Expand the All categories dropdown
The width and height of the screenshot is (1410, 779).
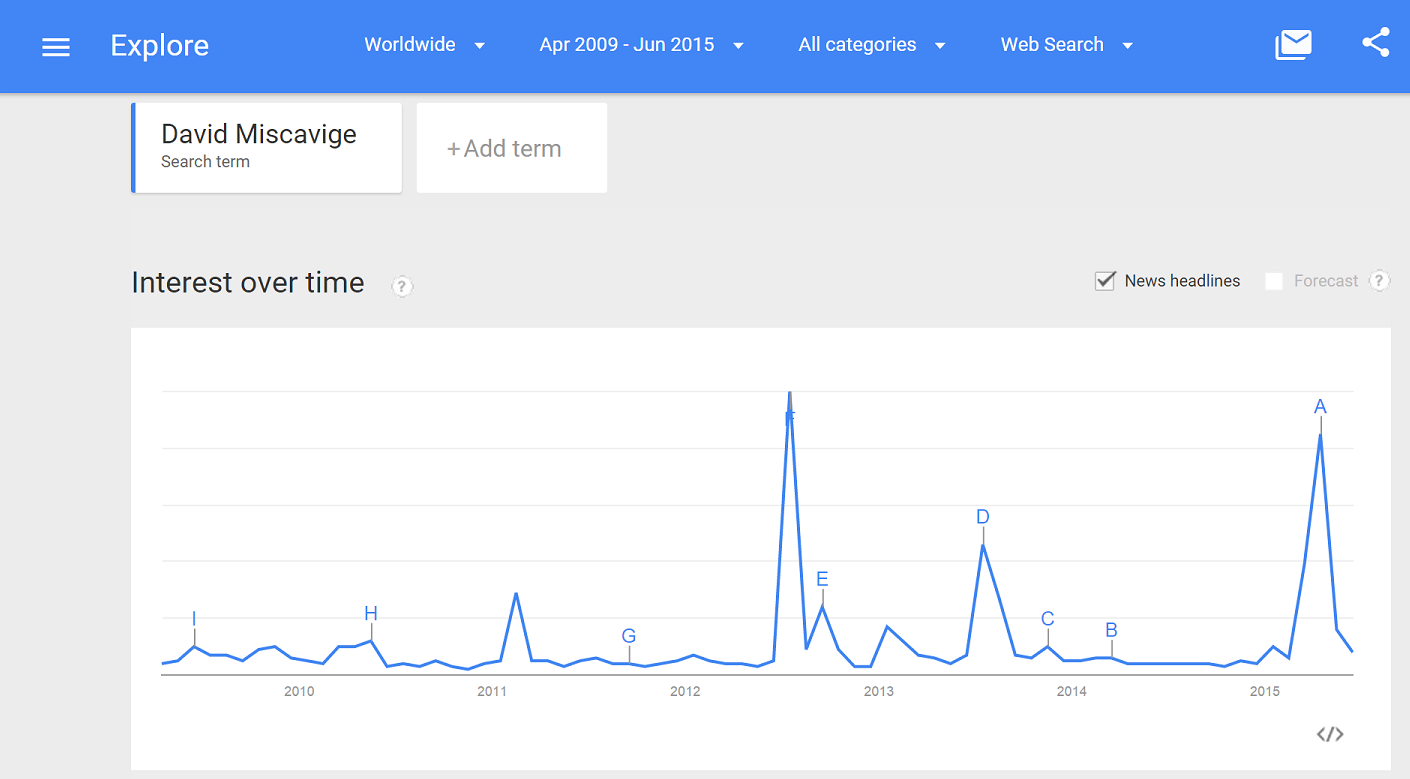[871, 45]
